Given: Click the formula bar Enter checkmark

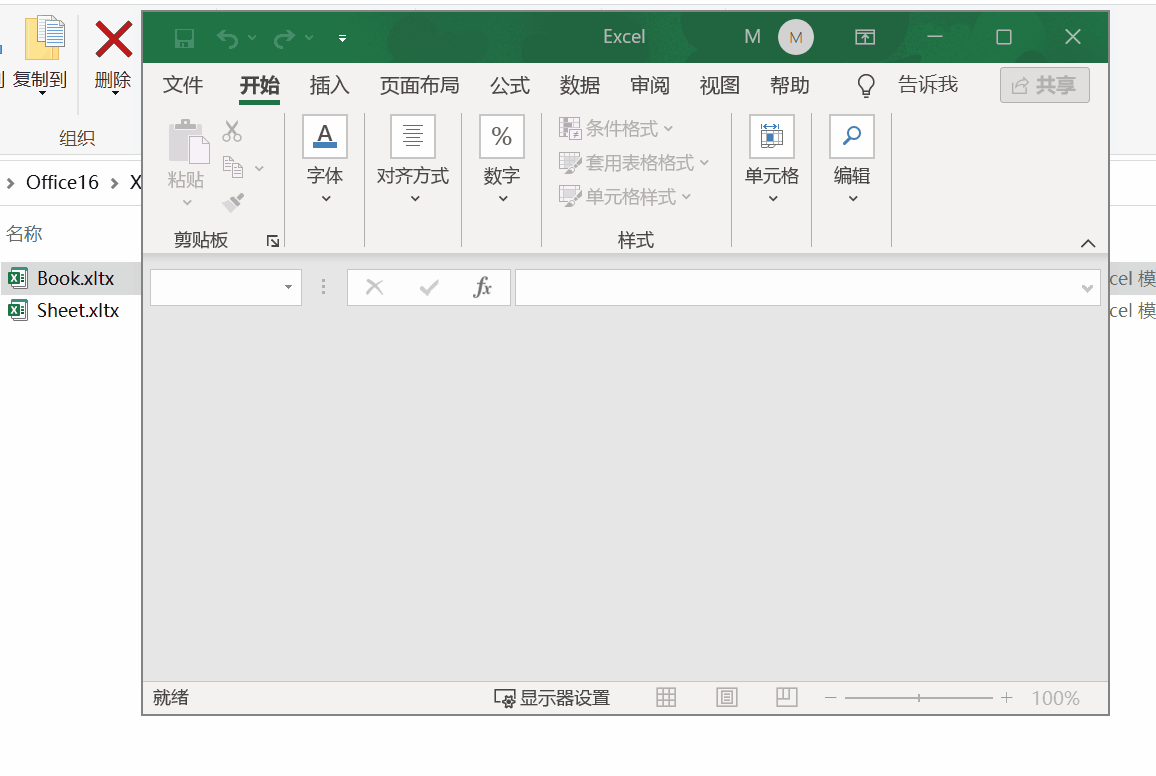Looking at the screenshot, I should point(429,287).
